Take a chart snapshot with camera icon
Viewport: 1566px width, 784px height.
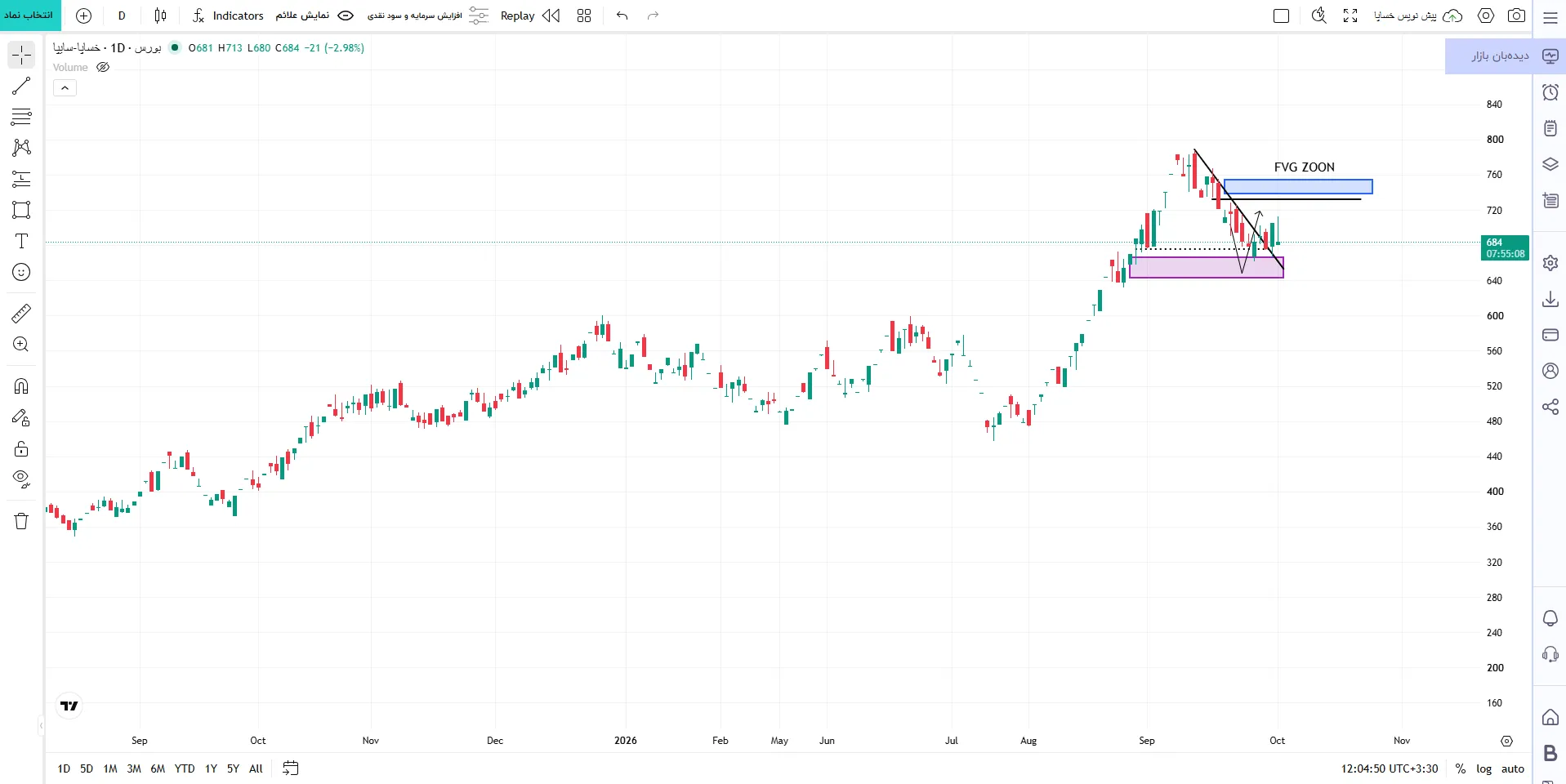pyautogui.click(x=1516, y=16)
